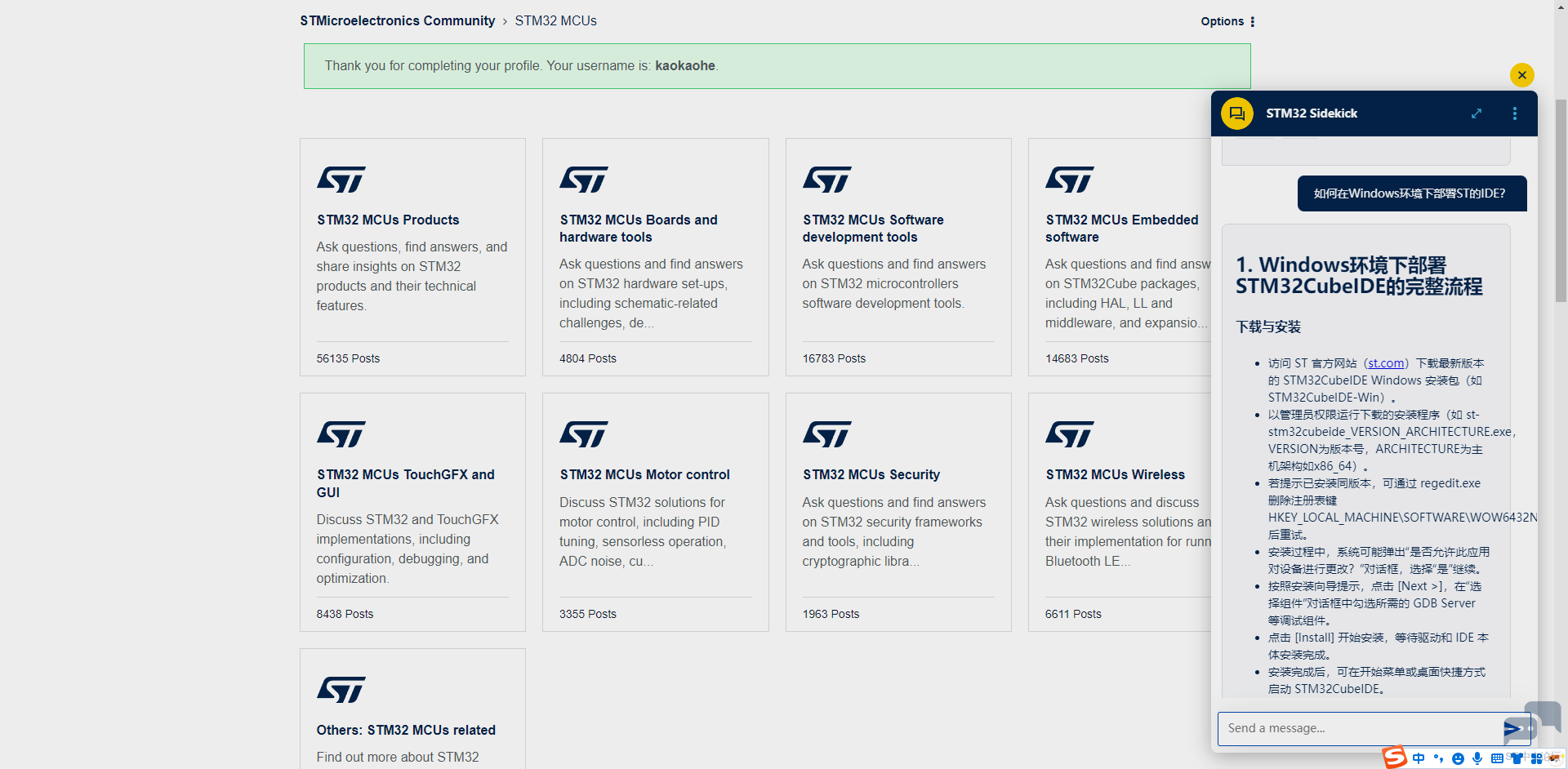Open the Options dropdown menu

[x=1227, y=21]
